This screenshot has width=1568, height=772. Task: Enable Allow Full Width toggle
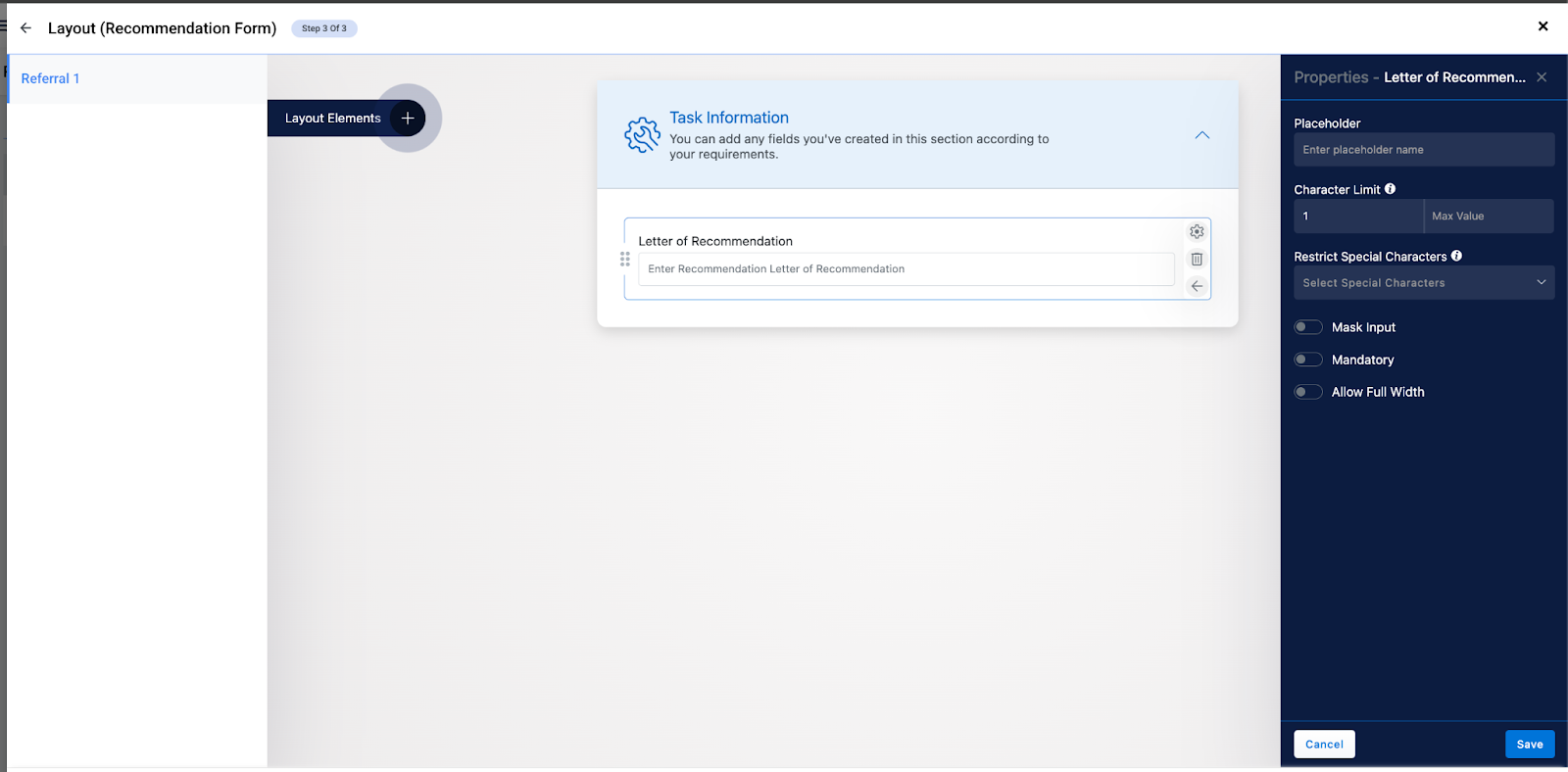pyautogui.click(x=1308, y=392)
